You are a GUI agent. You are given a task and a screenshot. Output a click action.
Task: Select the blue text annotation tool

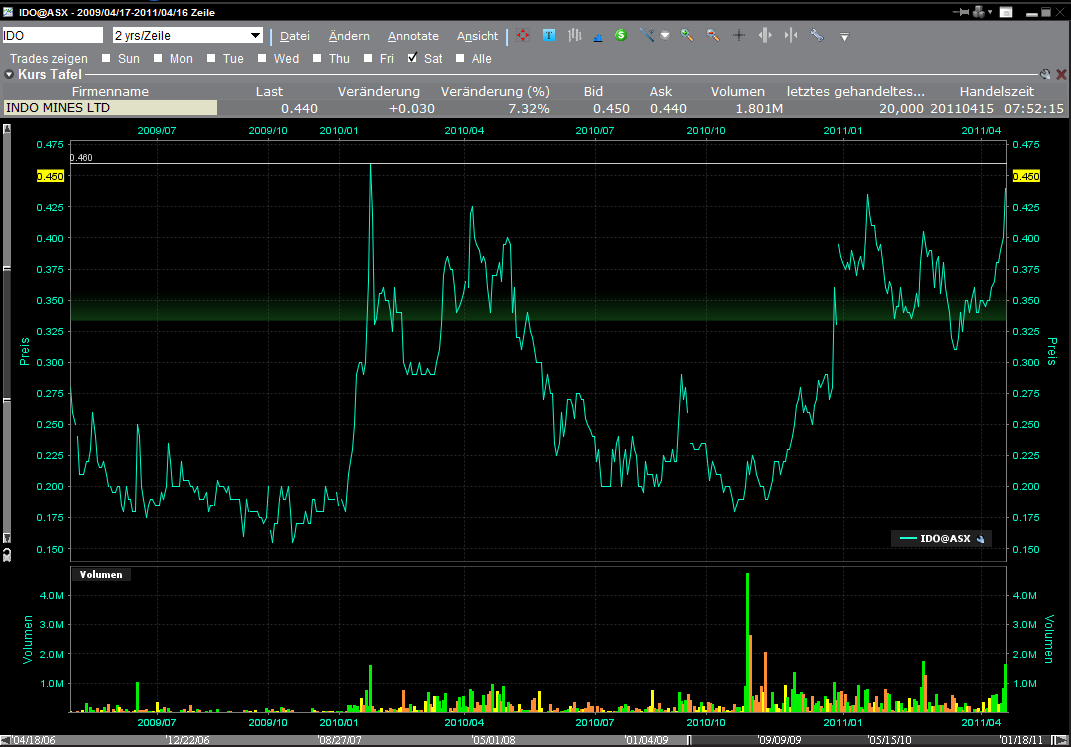point(549,36)
